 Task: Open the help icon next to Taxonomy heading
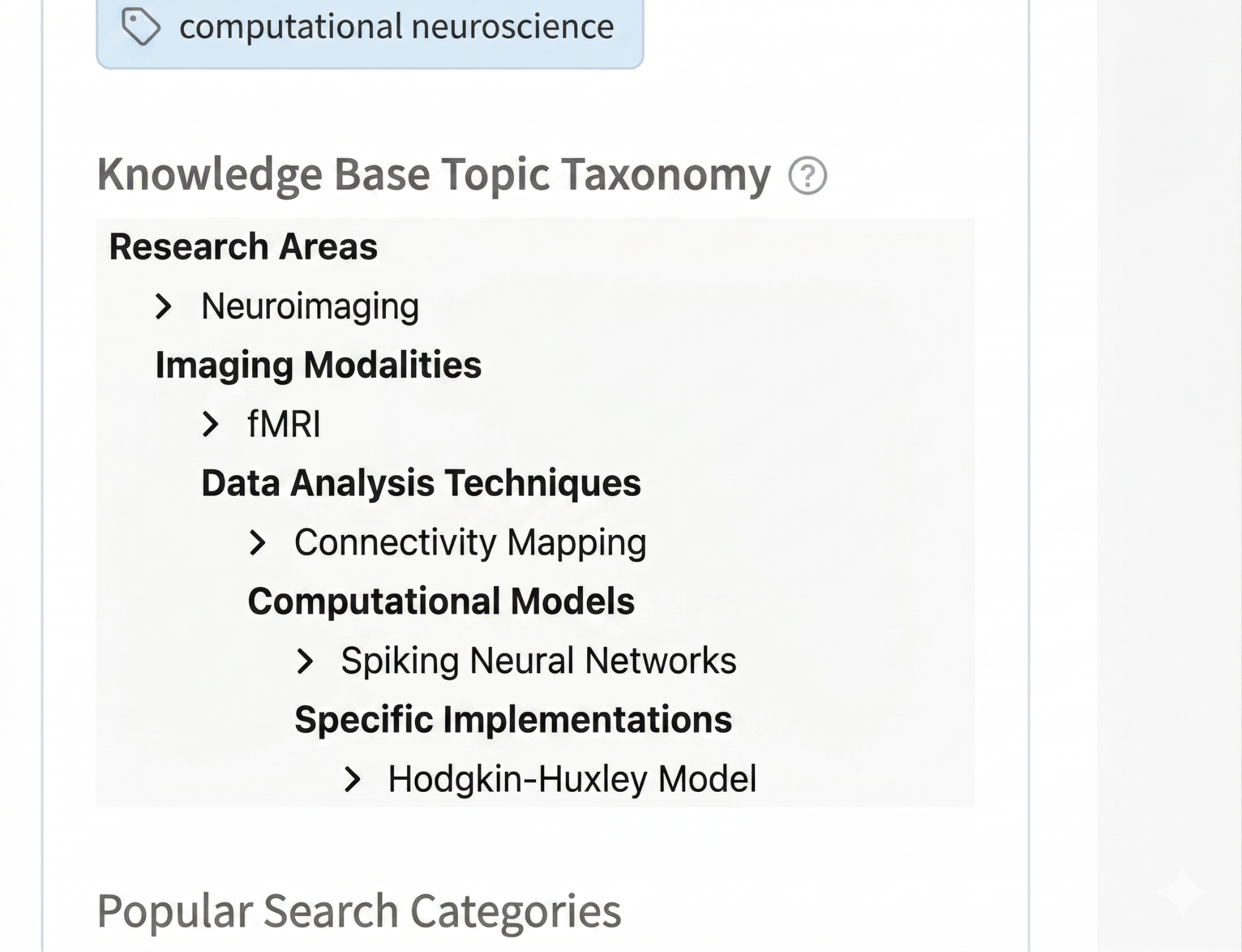click(807, 176)
